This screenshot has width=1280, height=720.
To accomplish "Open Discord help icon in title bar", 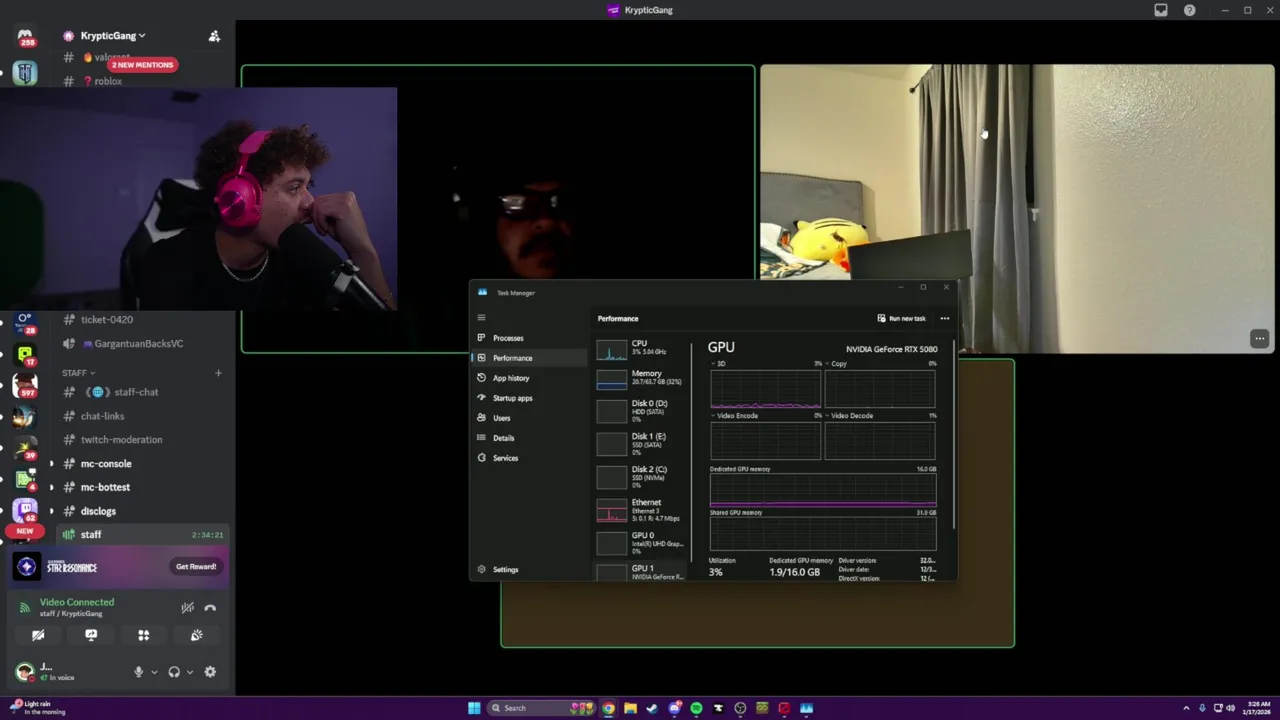I will [1189, 10].
